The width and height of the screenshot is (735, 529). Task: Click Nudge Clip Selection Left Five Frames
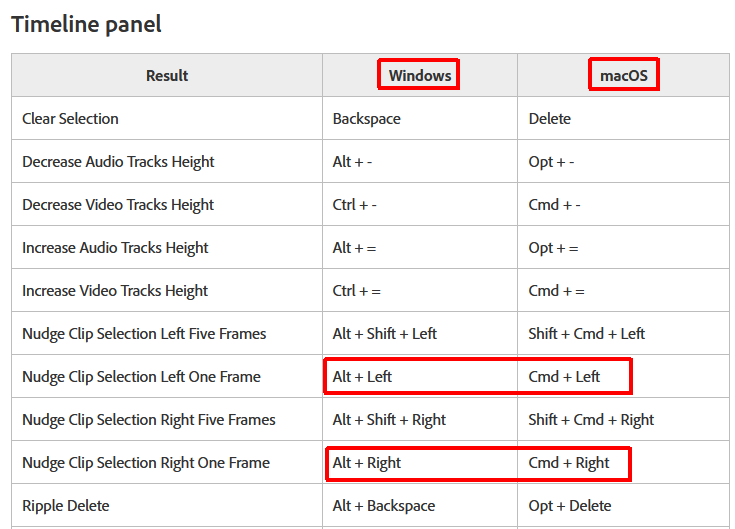click(x=144, y=334)
